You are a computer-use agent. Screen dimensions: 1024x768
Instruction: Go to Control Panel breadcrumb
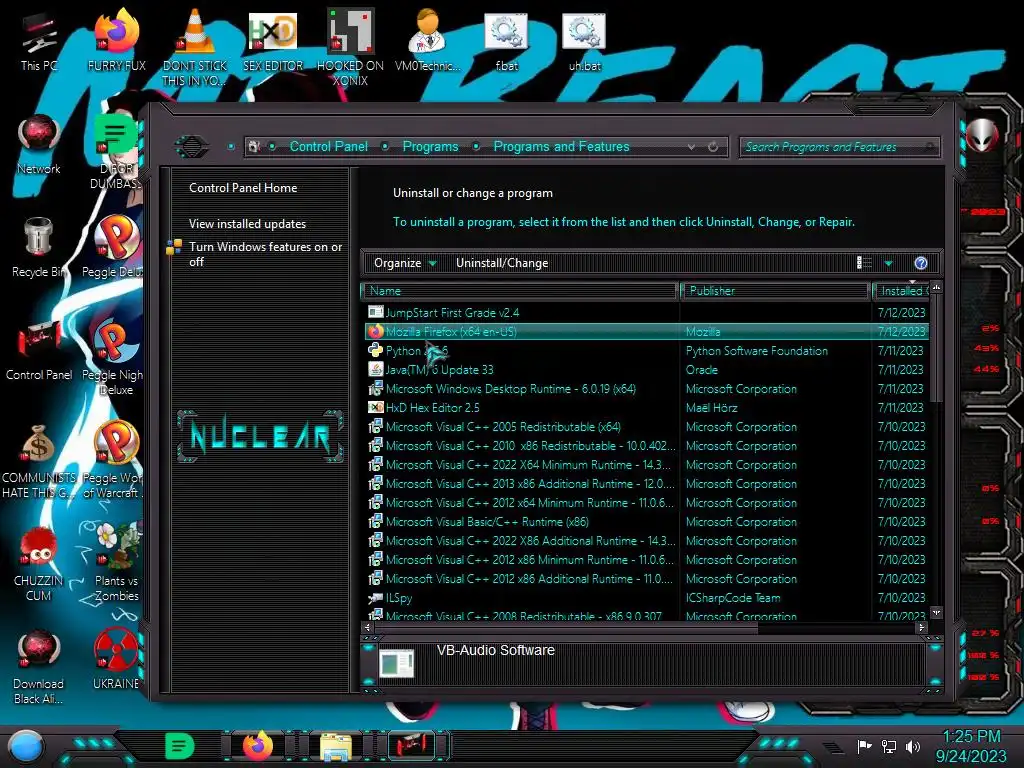[x=328, y=146]
